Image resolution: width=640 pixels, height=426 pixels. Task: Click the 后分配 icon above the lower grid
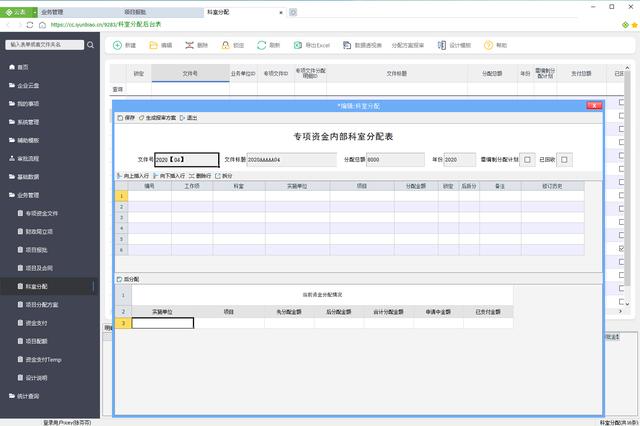pyautogui.click(x=120, y=280)
